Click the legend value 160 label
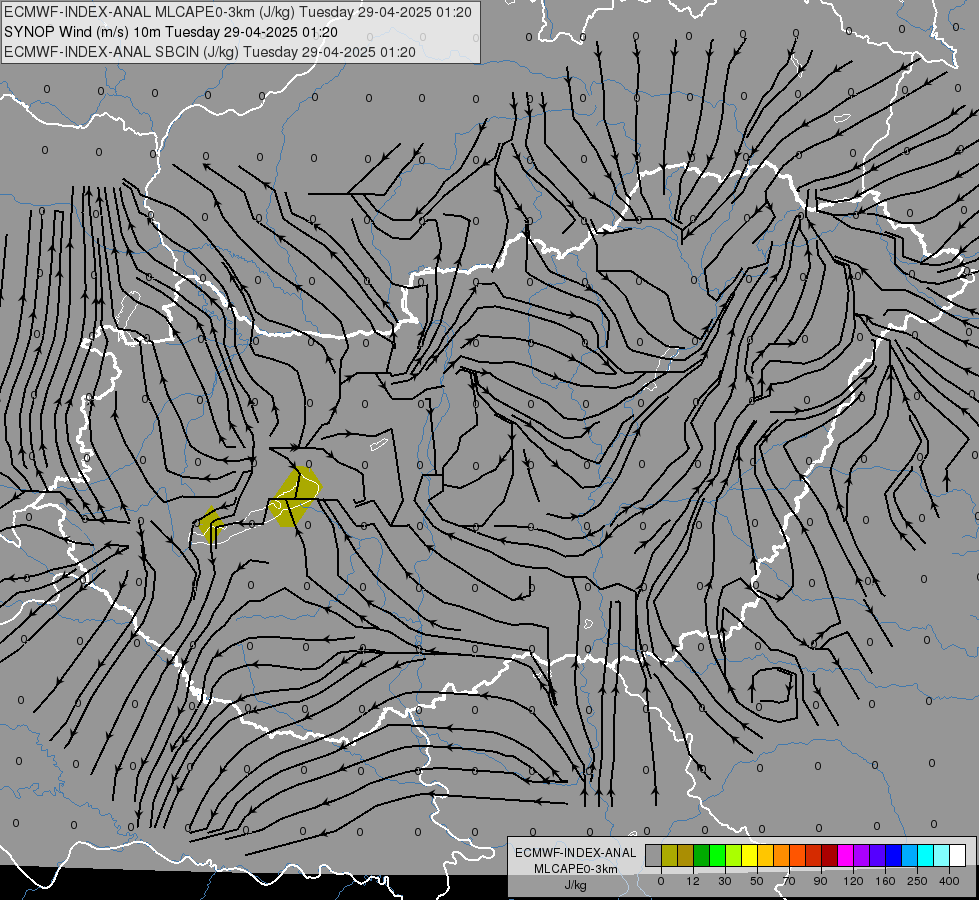Image resolution: width=979 pixels, height=900 pixels. 885,881
